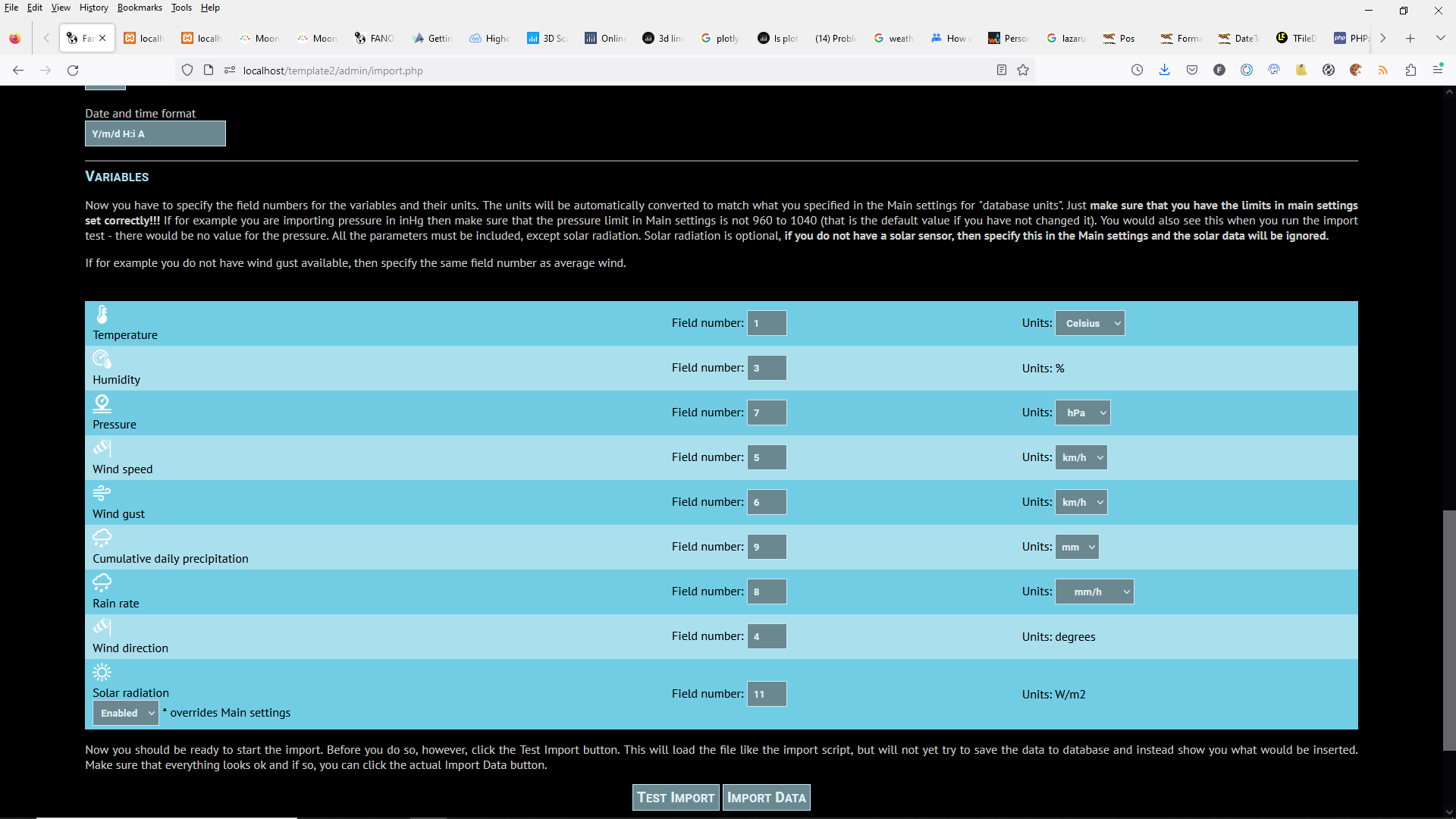Image resolution: width=1456 pixels, height=819 pixels.
Task: Open the Bookmarks menu
Action: pos(140,8)
